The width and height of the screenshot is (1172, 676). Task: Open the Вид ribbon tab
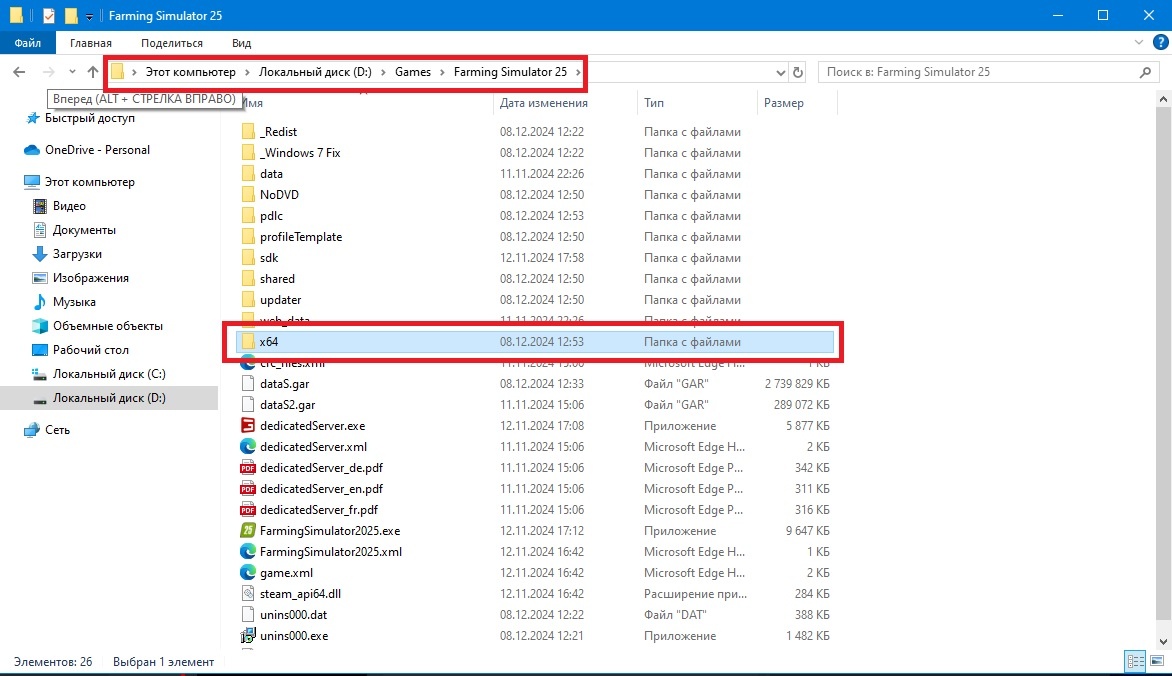241,43
